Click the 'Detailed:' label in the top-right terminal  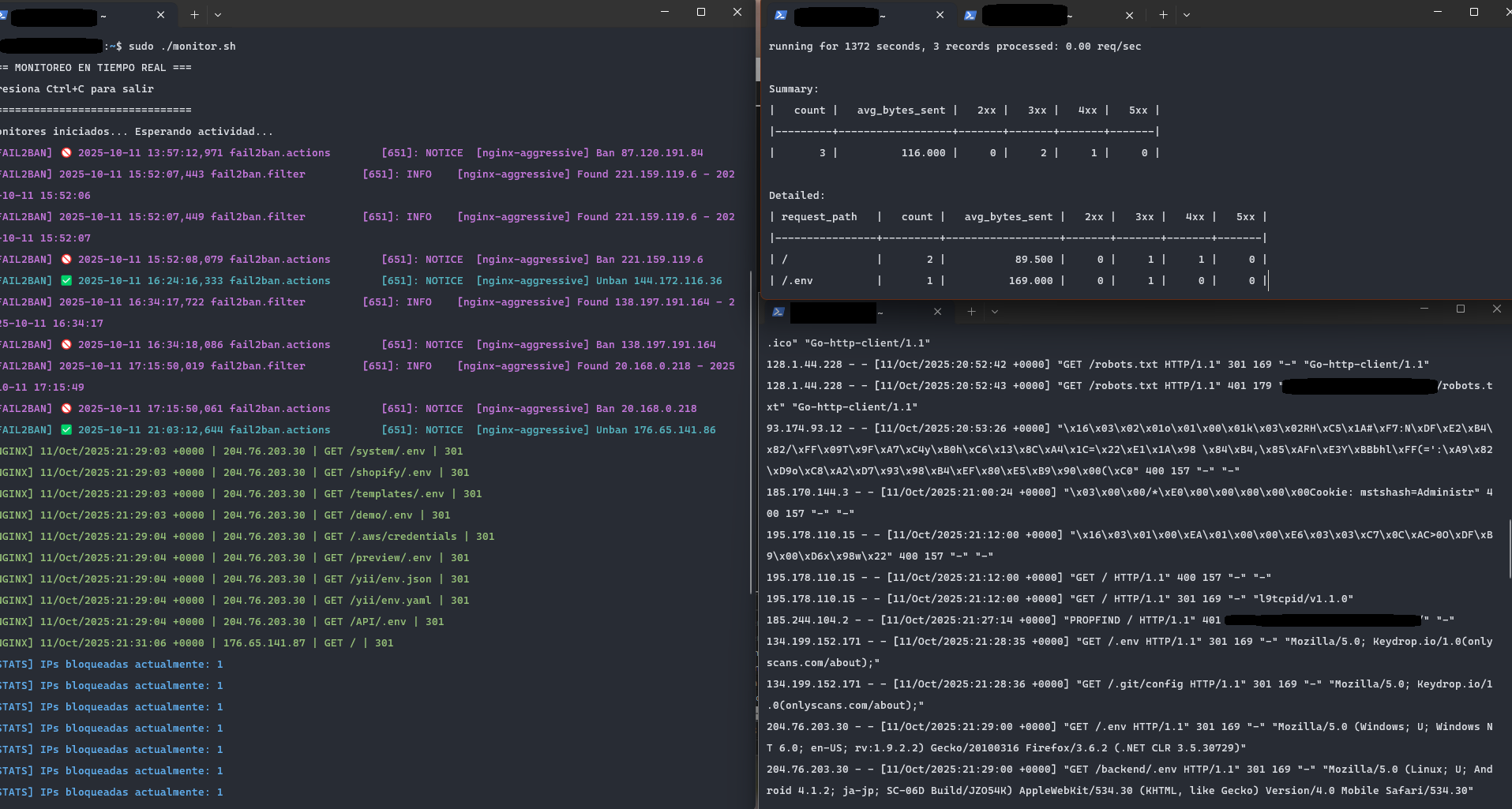click(x=797, y=195)
